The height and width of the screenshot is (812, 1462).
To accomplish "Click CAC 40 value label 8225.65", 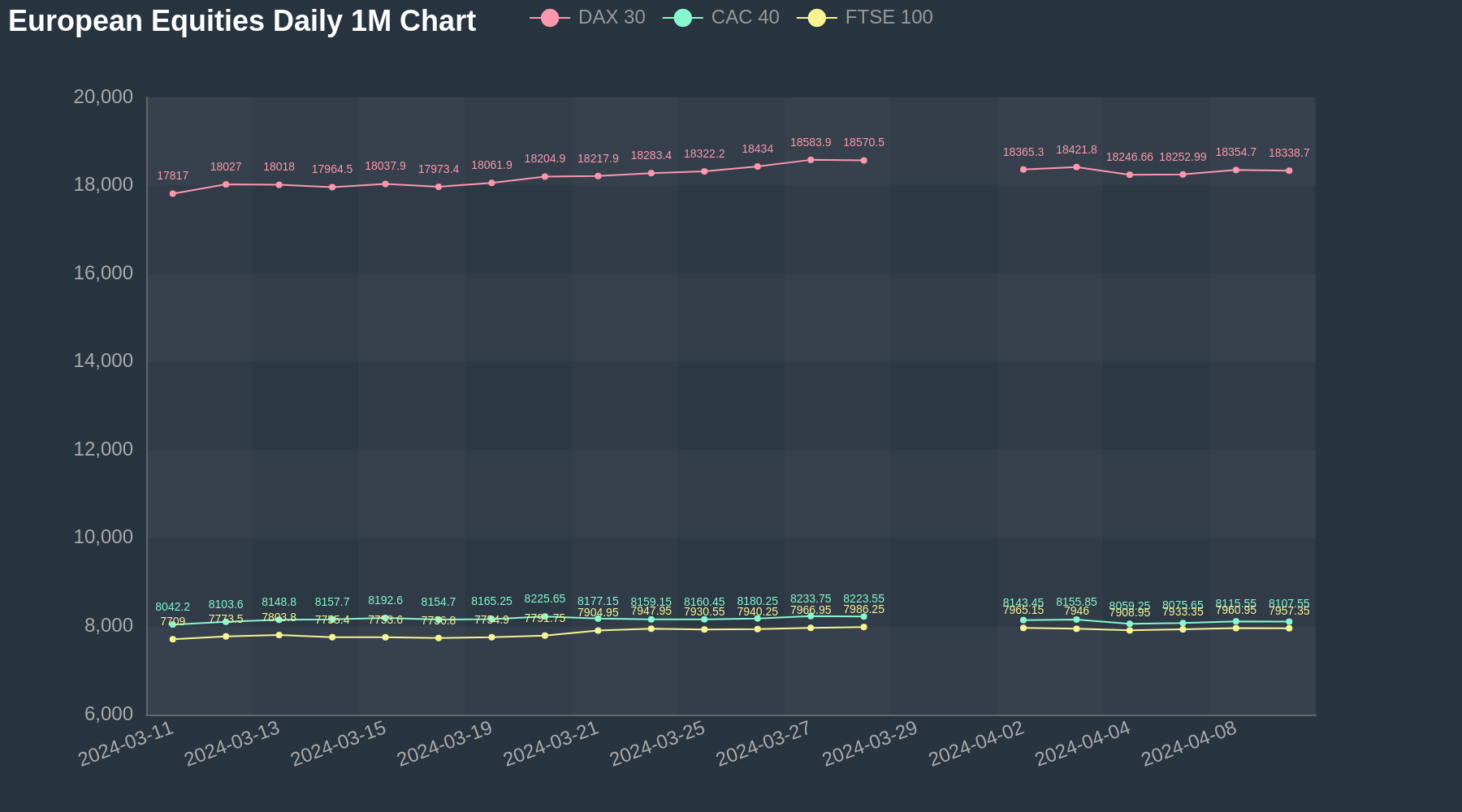I will coord(545,599).
